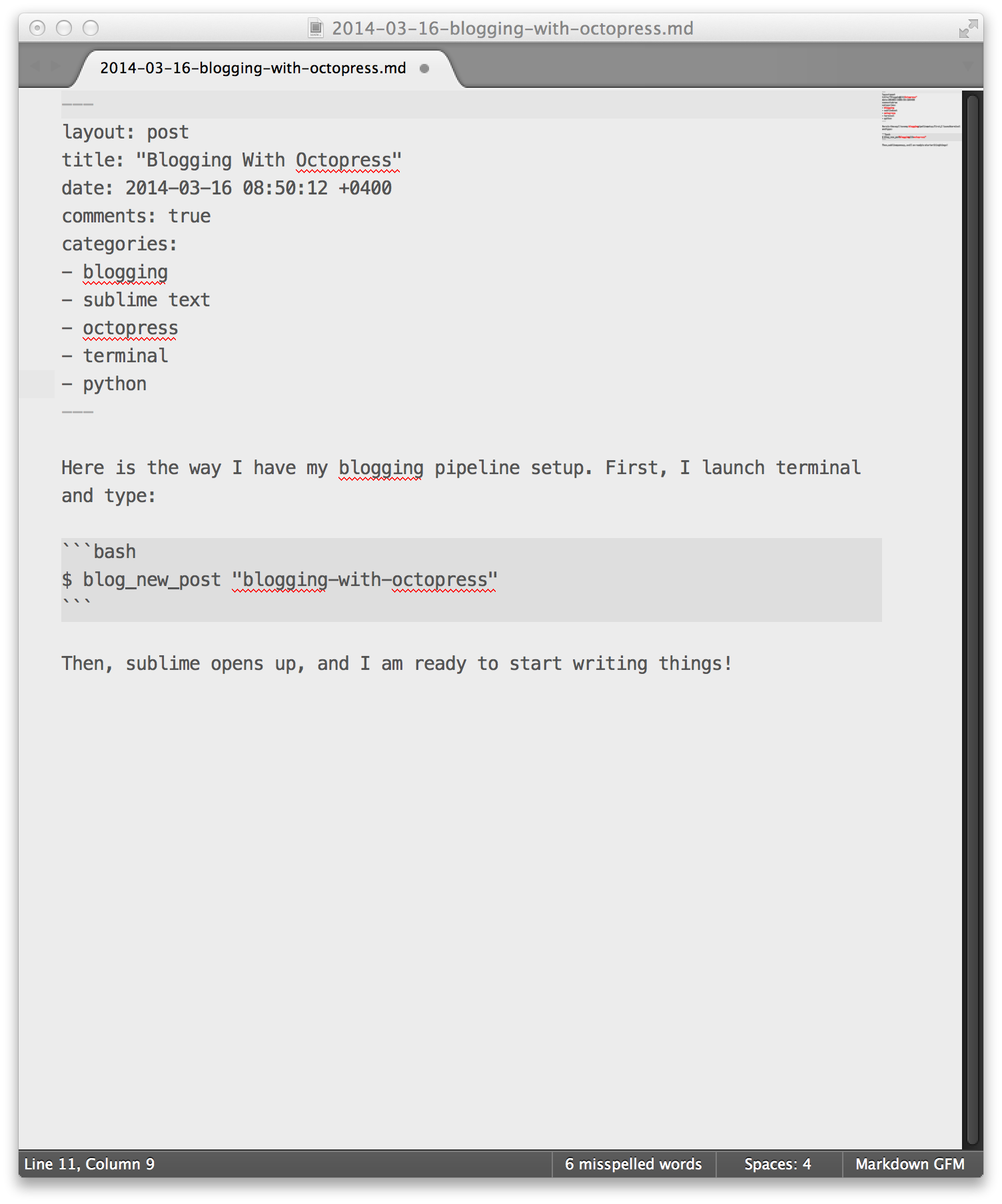Click the unsaved-changes dot on the tab

pos(424,68)
